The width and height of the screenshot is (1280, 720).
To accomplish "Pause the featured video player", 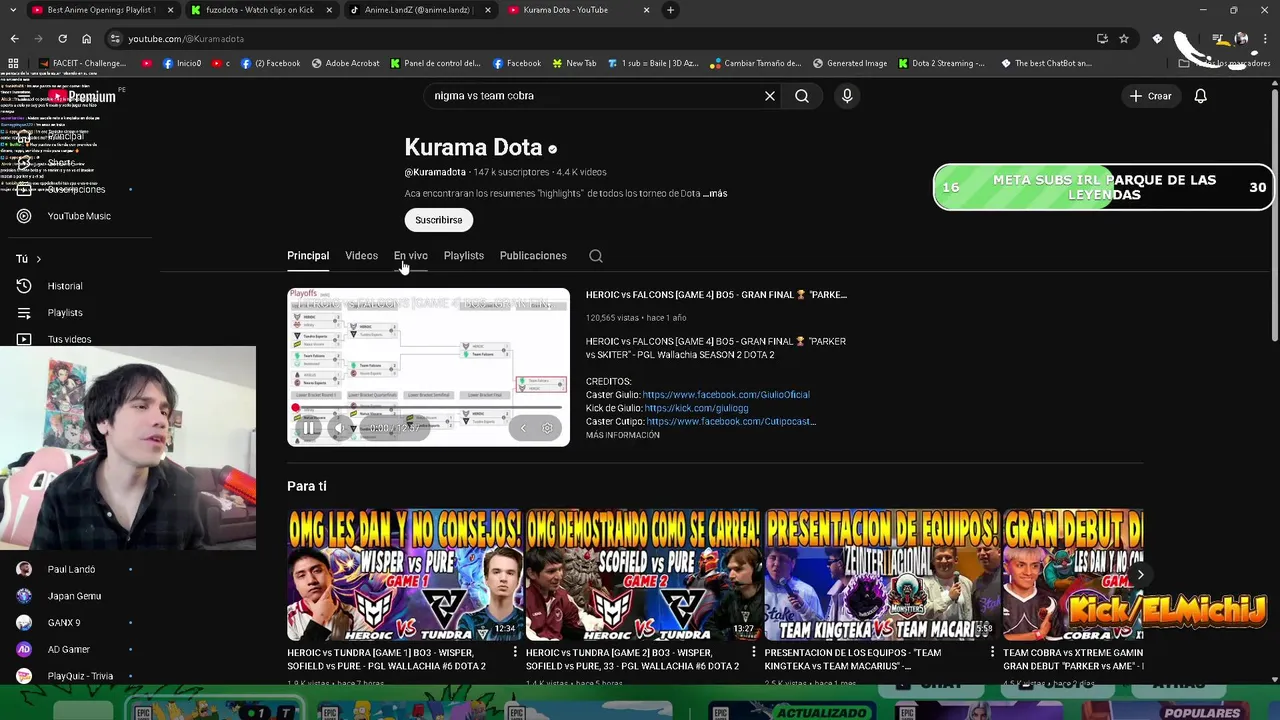I will point(309,428).
